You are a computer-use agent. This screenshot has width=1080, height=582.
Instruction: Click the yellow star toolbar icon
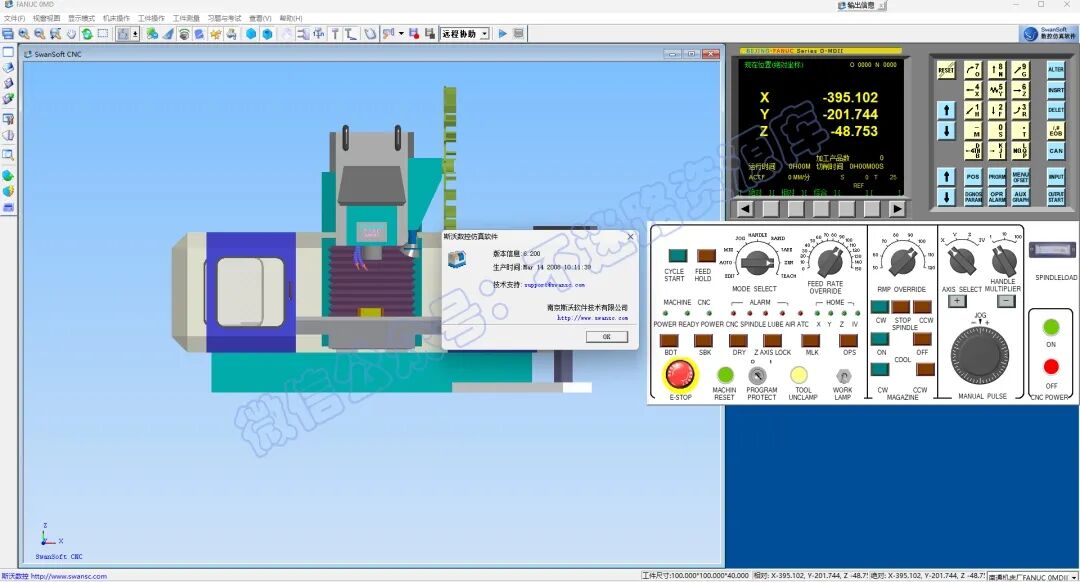216,33
